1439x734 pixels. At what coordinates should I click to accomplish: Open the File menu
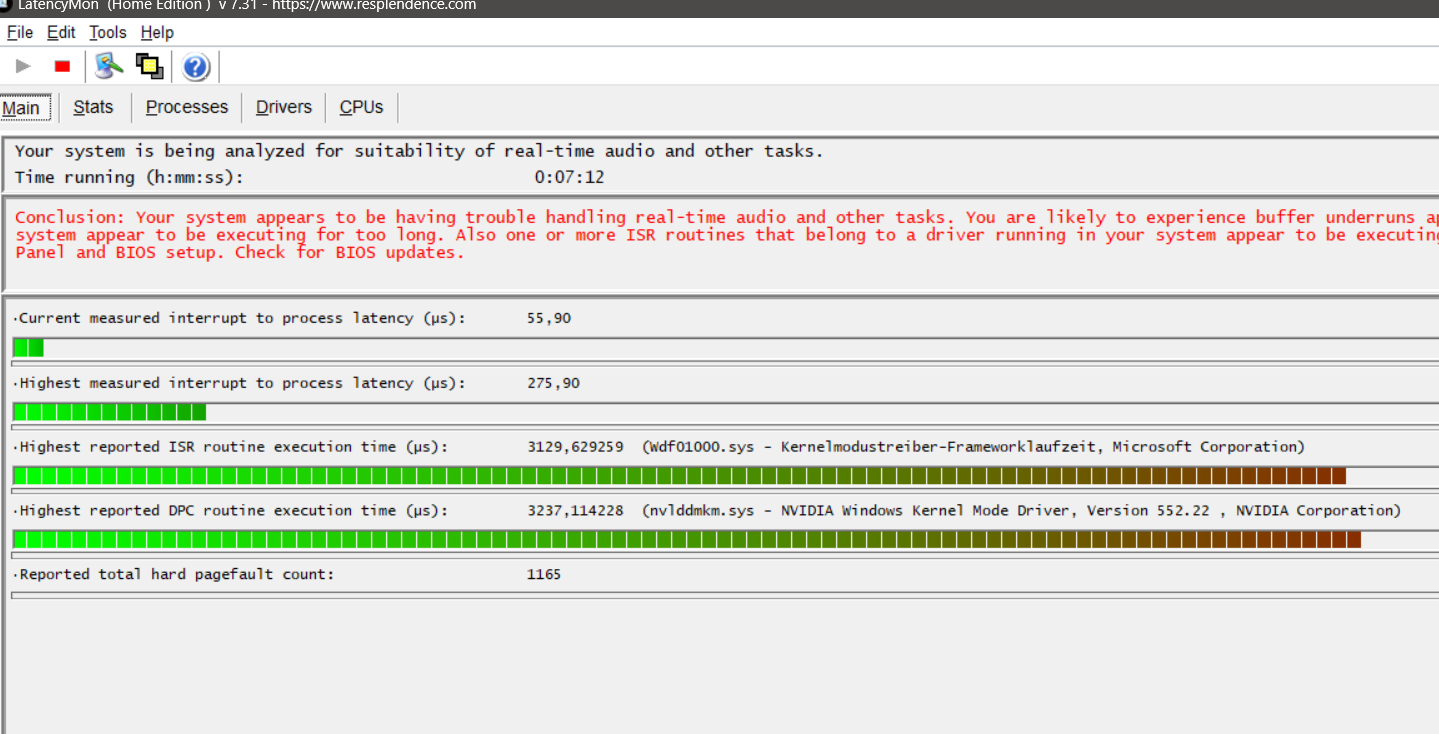coord(20,33)
